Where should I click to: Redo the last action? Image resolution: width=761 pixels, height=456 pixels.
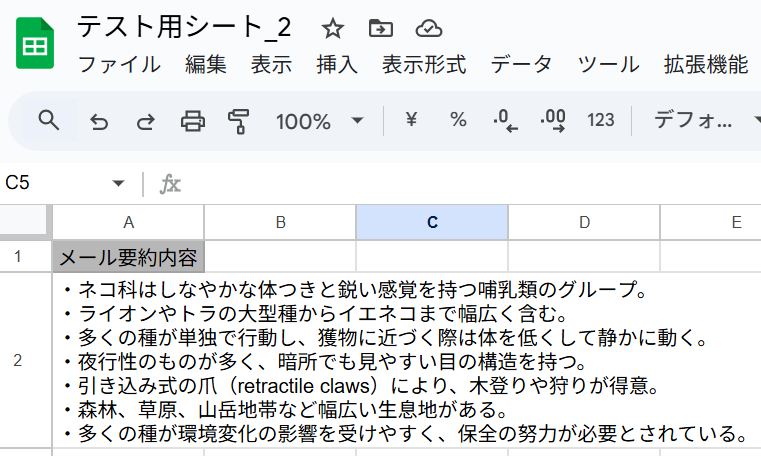tap(146, 121)
